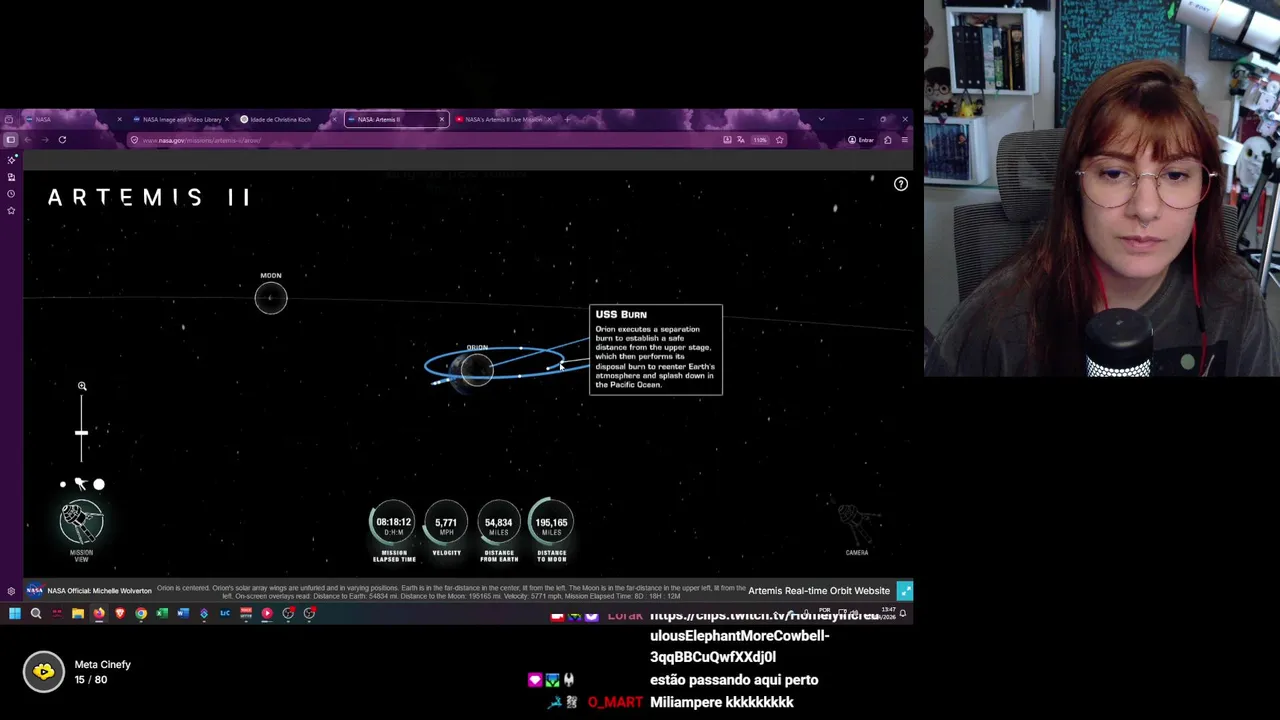
Task: Go back with the browser back arrow
Action: 28,140
